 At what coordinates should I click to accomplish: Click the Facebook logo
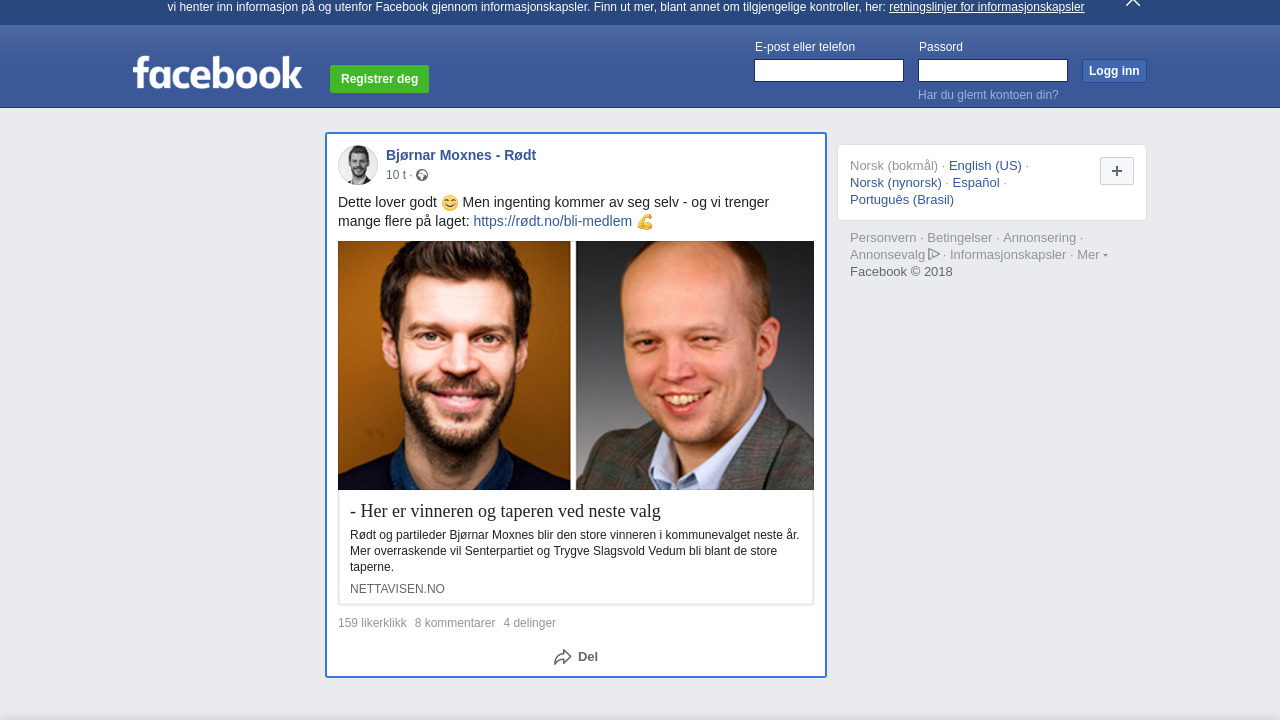pos(217,73)
